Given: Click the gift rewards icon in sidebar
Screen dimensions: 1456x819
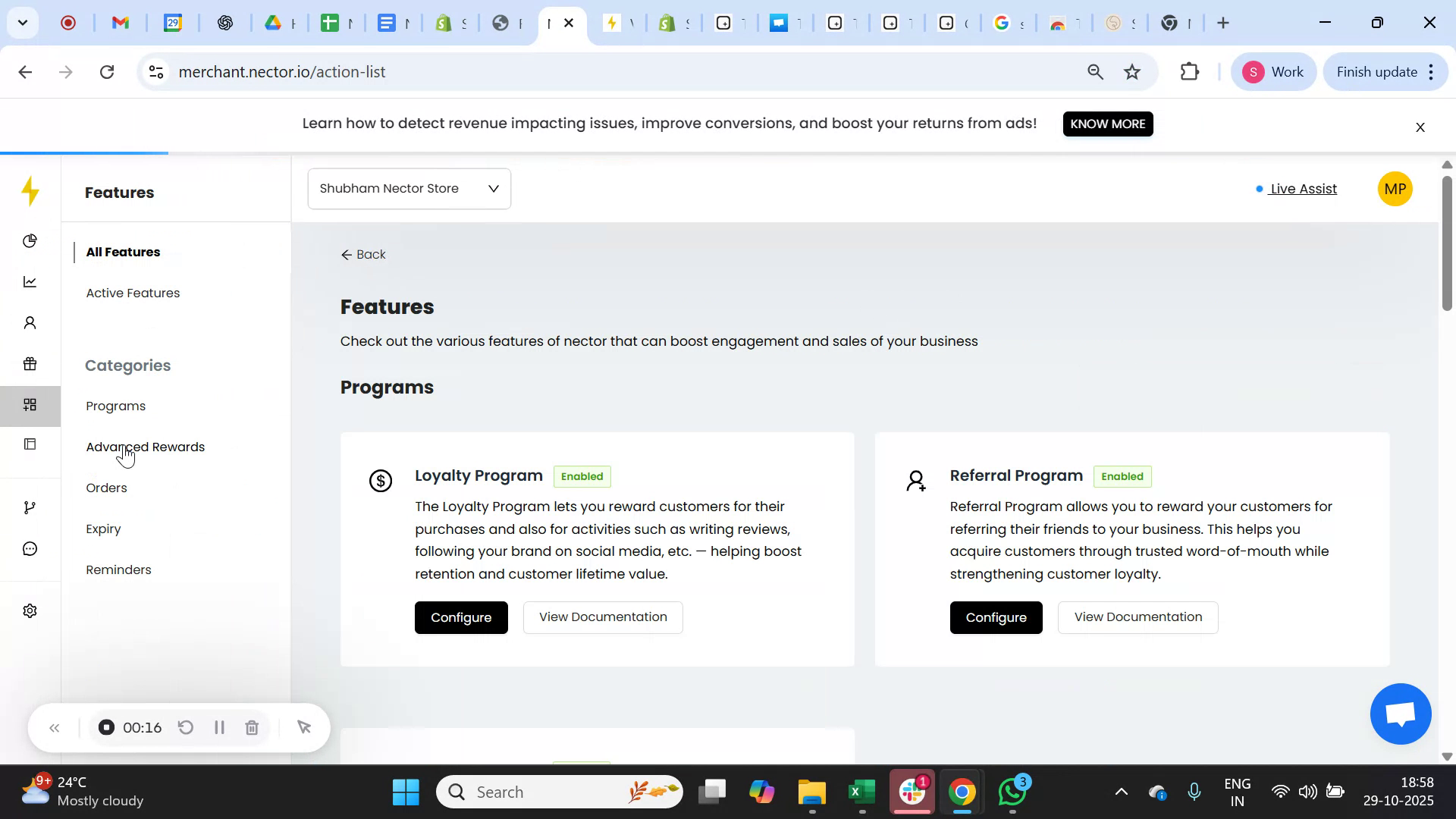Looking at the screenshot, I should [x=30, y=364].
